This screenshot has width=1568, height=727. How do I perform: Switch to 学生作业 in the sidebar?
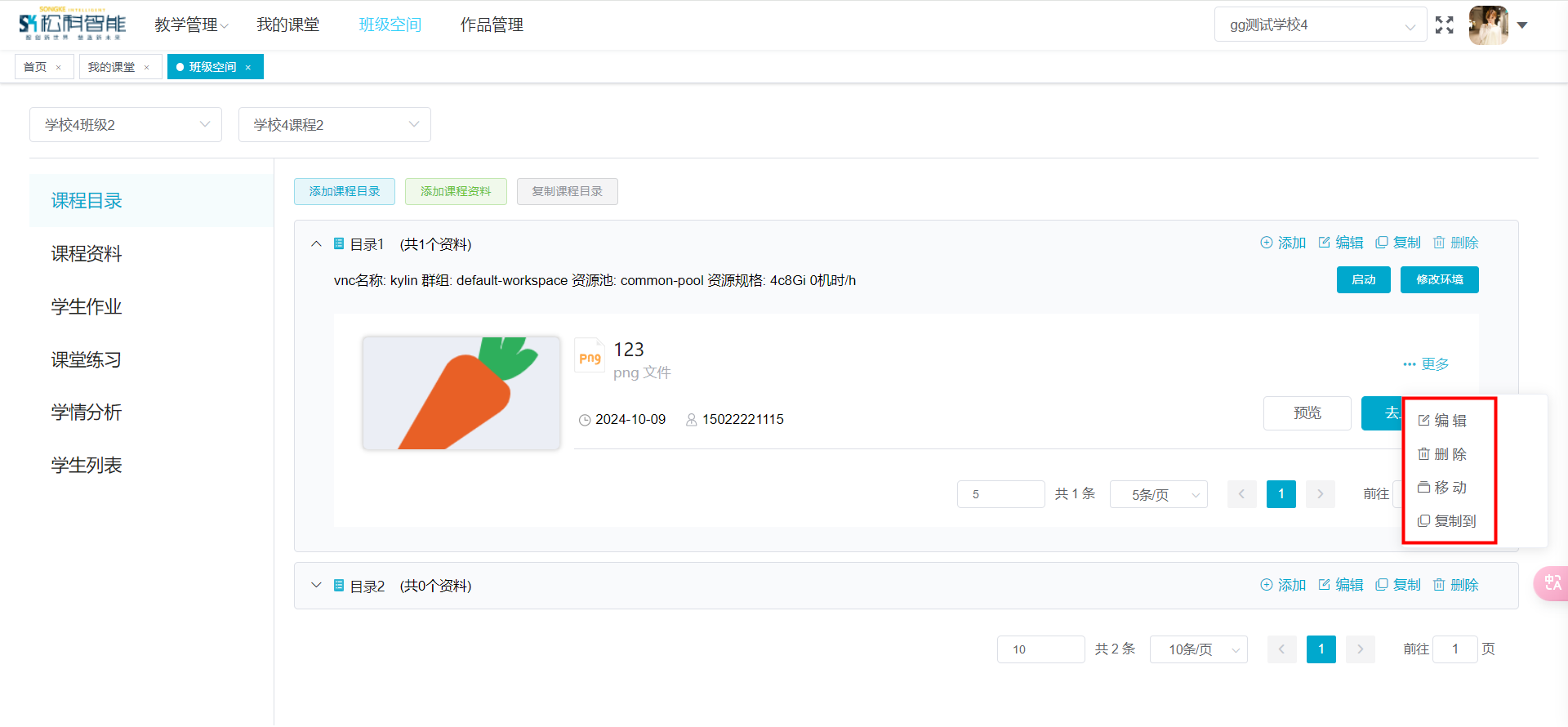pyautogui.click(x=87, y=307)
